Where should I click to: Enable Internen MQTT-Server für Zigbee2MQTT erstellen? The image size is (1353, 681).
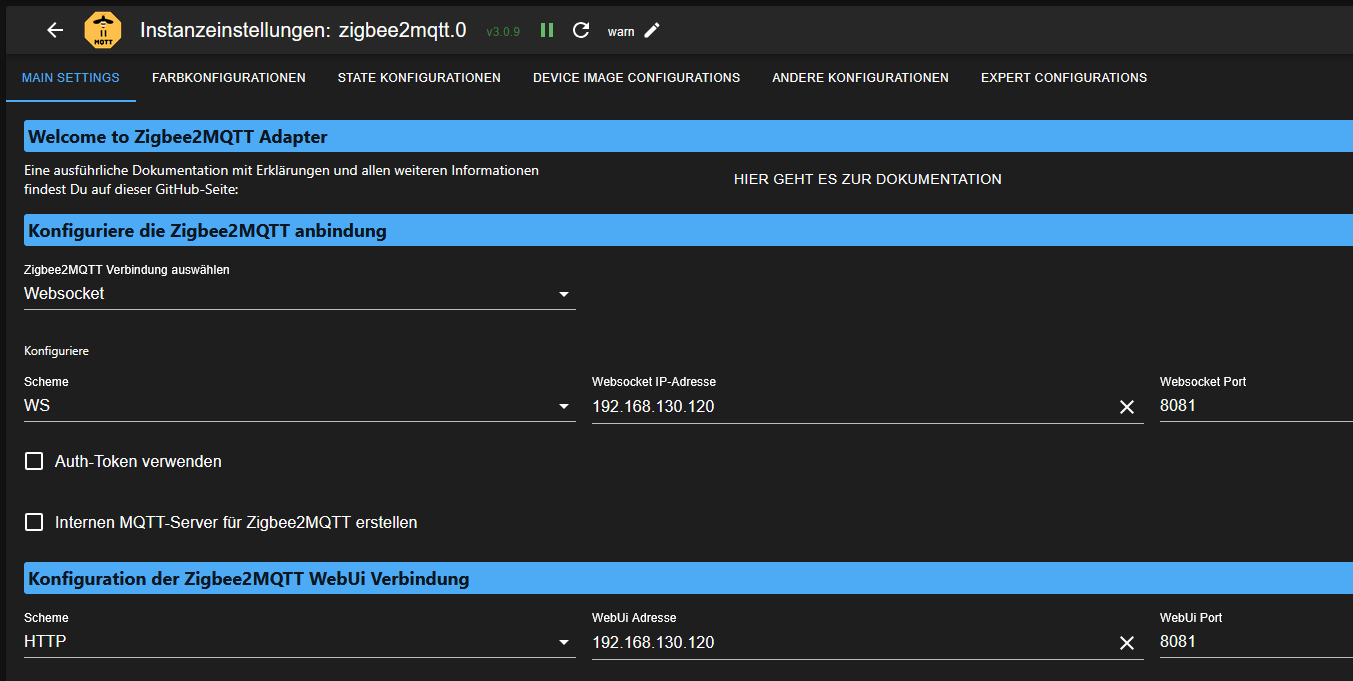[34, 522]
